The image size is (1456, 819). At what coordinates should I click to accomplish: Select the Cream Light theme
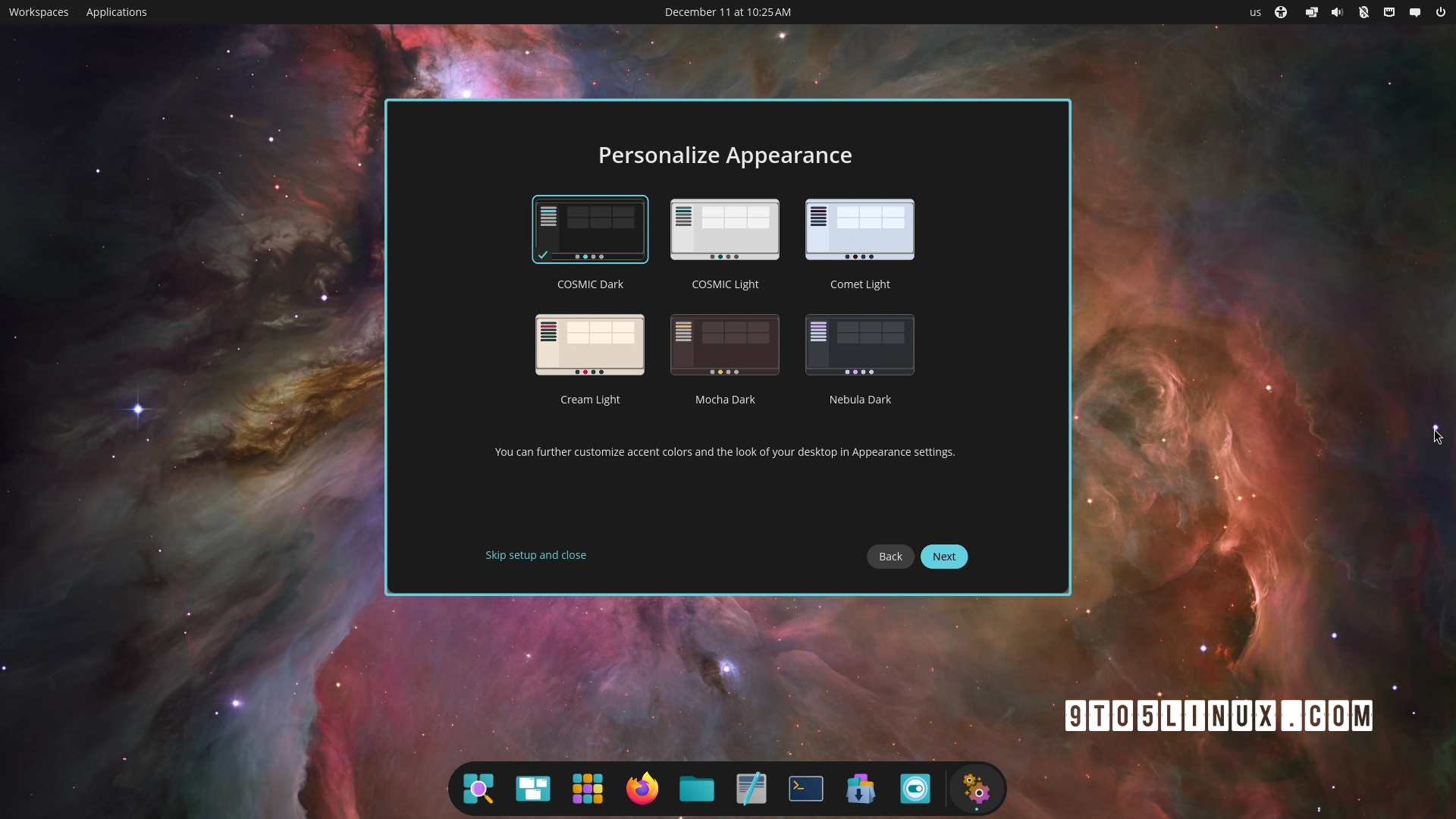(x=590, y=345)
